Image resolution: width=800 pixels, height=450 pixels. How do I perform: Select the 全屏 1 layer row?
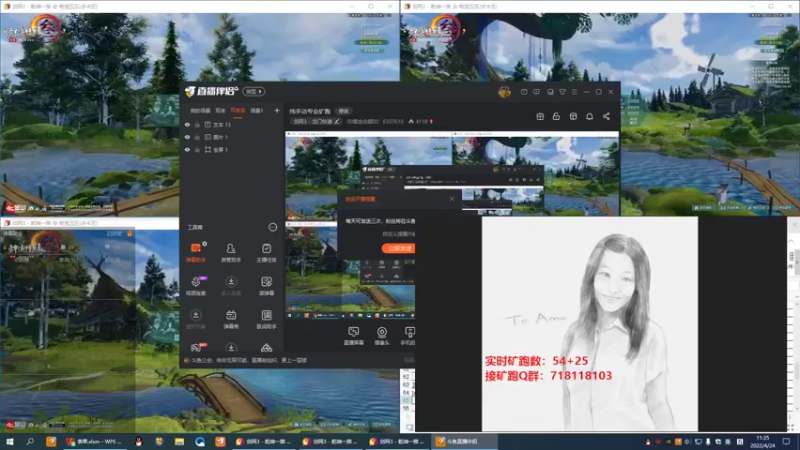tap(232, 150)
